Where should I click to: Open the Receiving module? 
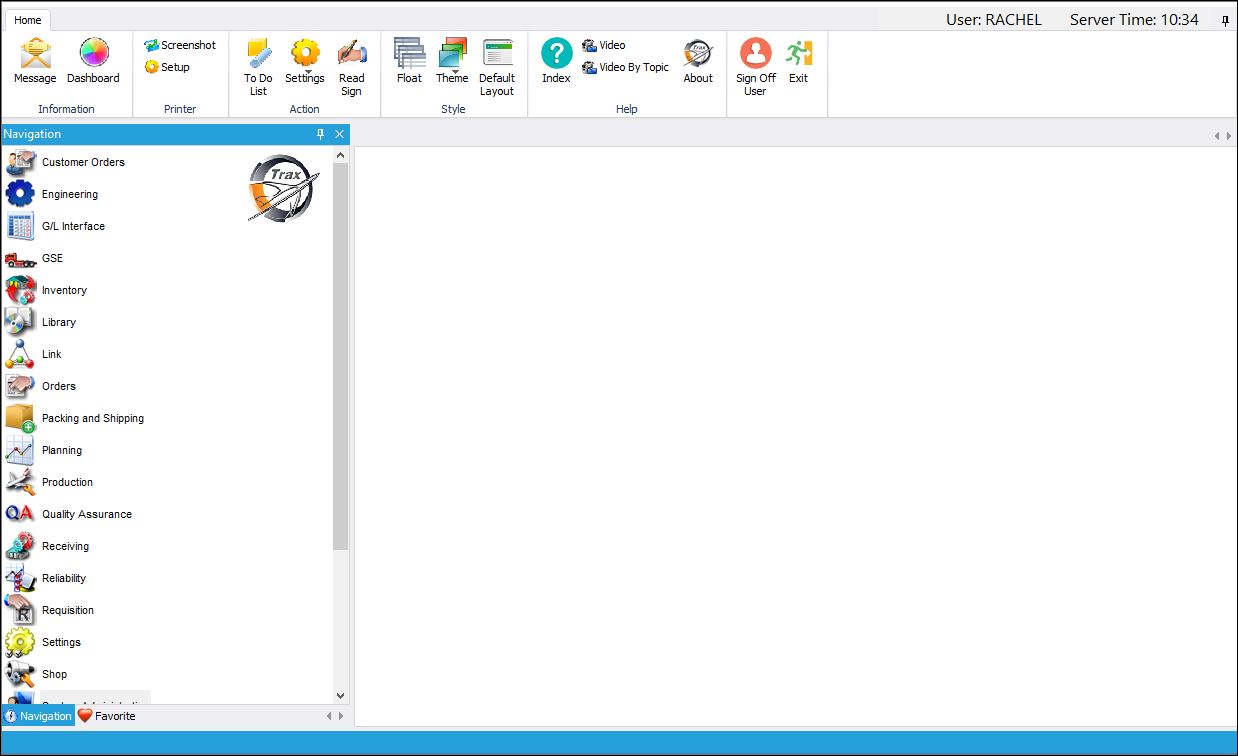47,546
